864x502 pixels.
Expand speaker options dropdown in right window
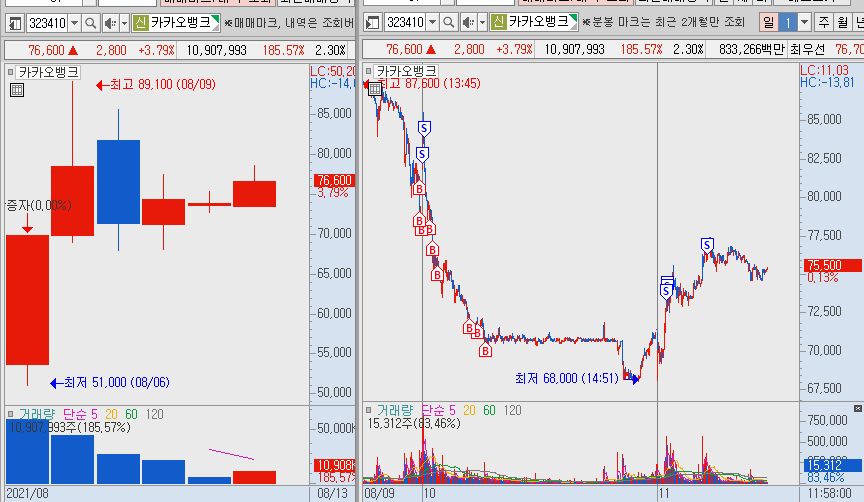tap(482, 23)
